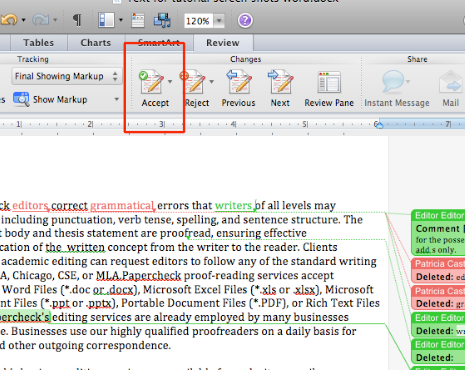Click the Sidebar view icon
465x370 pixels.
(106, 20)
